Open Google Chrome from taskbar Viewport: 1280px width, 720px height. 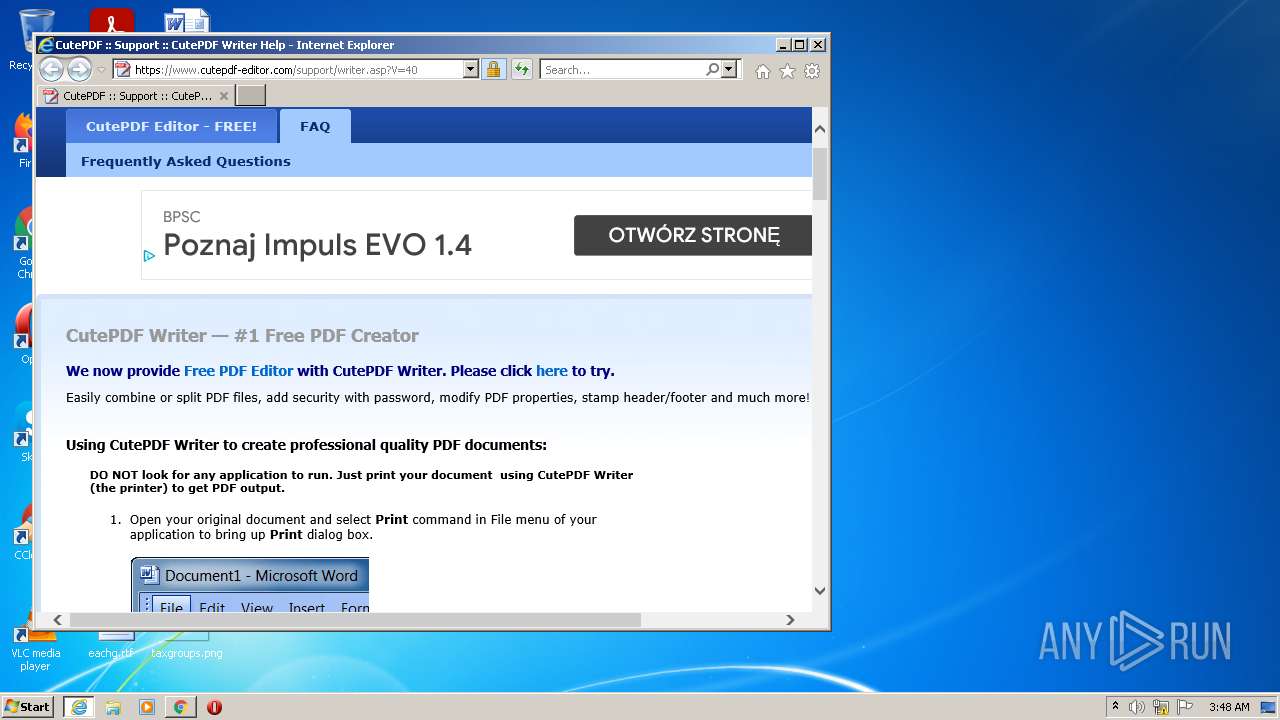(180, 707)
